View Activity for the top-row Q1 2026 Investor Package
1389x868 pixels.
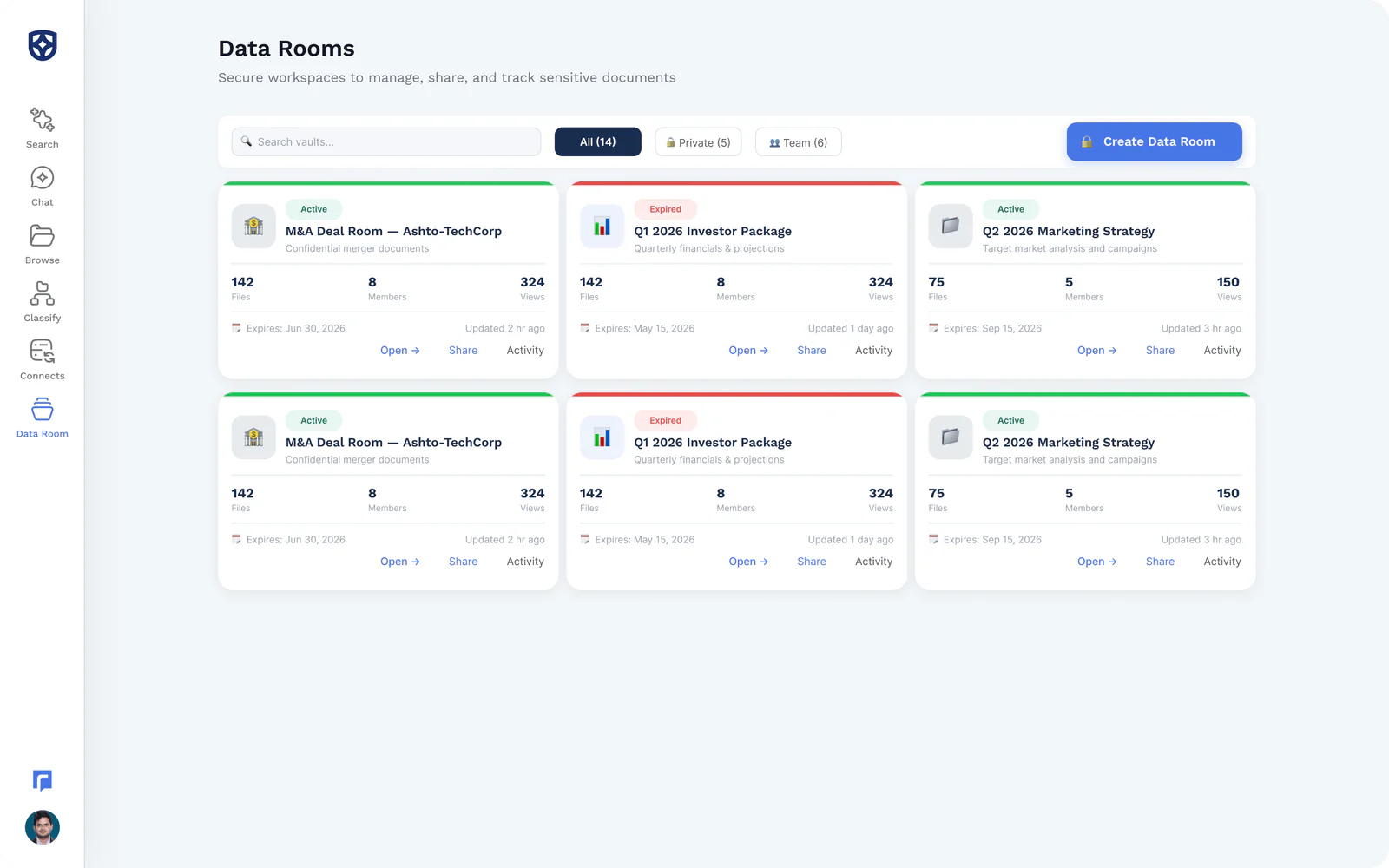pyautogui.click(x=874, y=351)
